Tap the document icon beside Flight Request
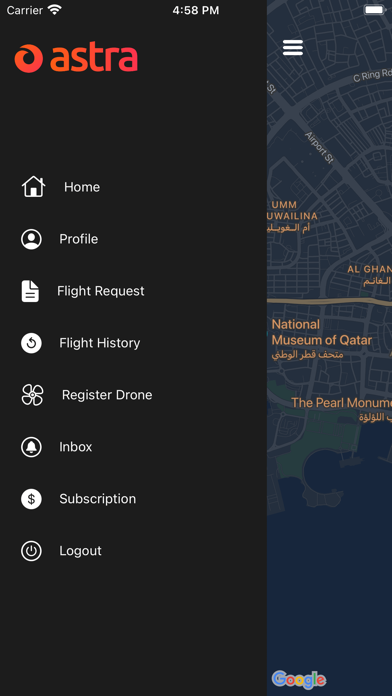The width and height of the screenshot is (392, 696). tap(30, 291)
